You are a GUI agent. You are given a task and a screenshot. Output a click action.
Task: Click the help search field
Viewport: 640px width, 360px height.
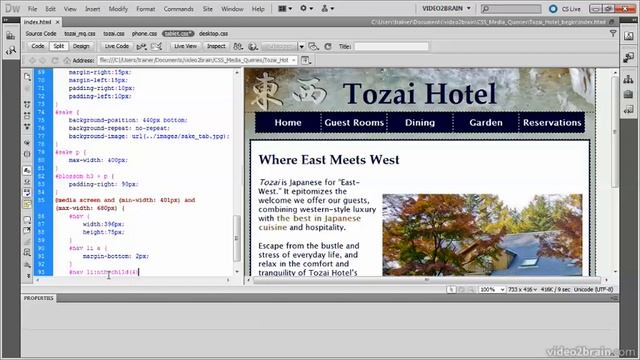pos(511,8)
